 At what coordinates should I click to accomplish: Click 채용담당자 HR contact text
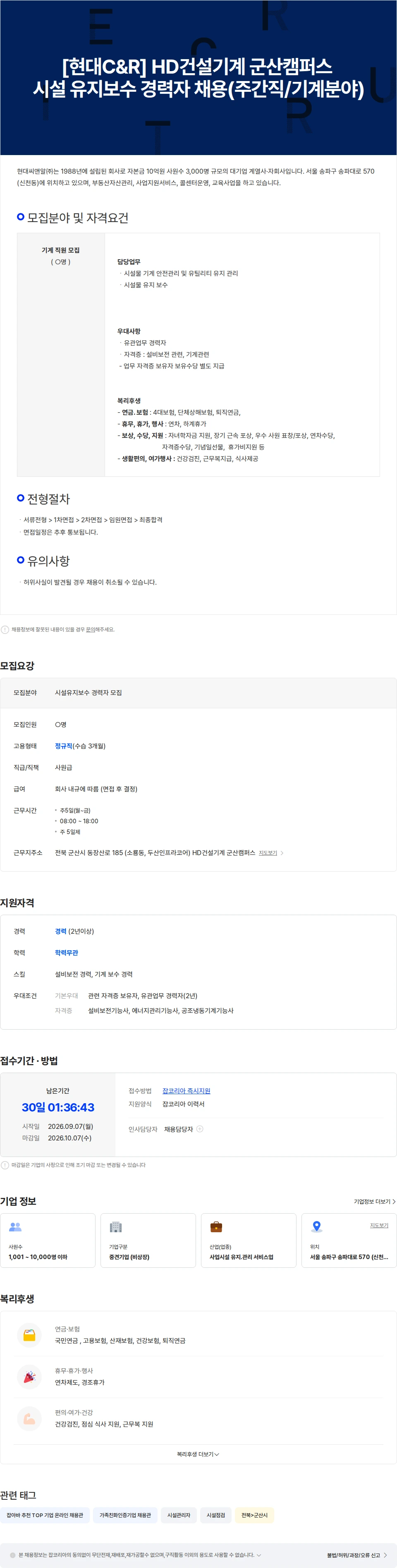[178, 1129]
